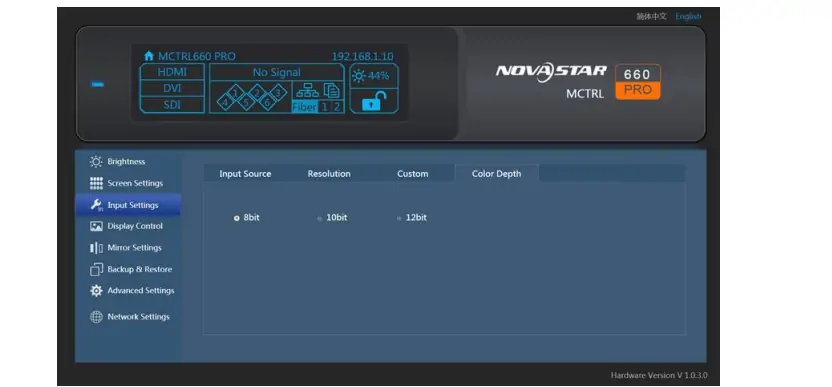The image size is (832, 387).
Task: Click the blue power indicator on device
Action: [98, 84]
